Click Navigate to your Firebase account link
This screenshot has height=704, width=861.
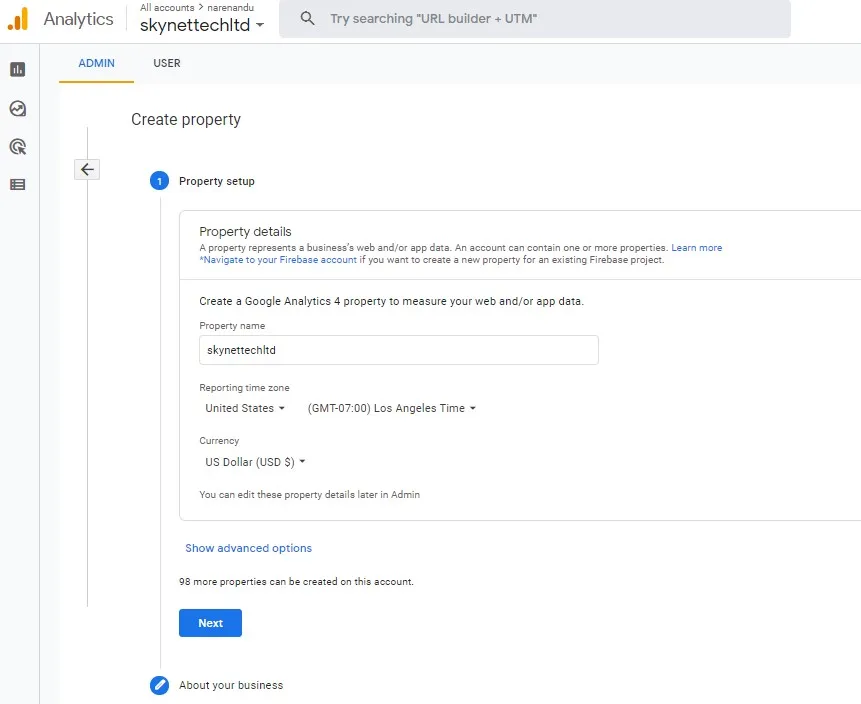(278, 260)
